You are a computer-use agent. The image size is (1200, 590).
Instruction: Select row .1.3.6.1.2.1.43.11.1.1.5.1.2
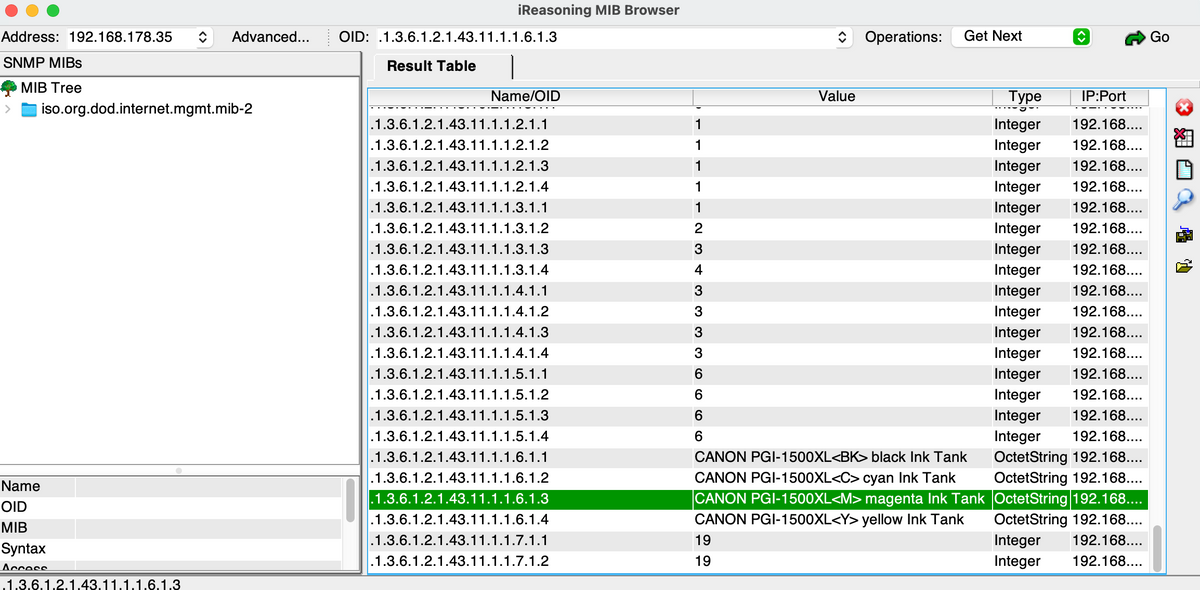[758, 395]
